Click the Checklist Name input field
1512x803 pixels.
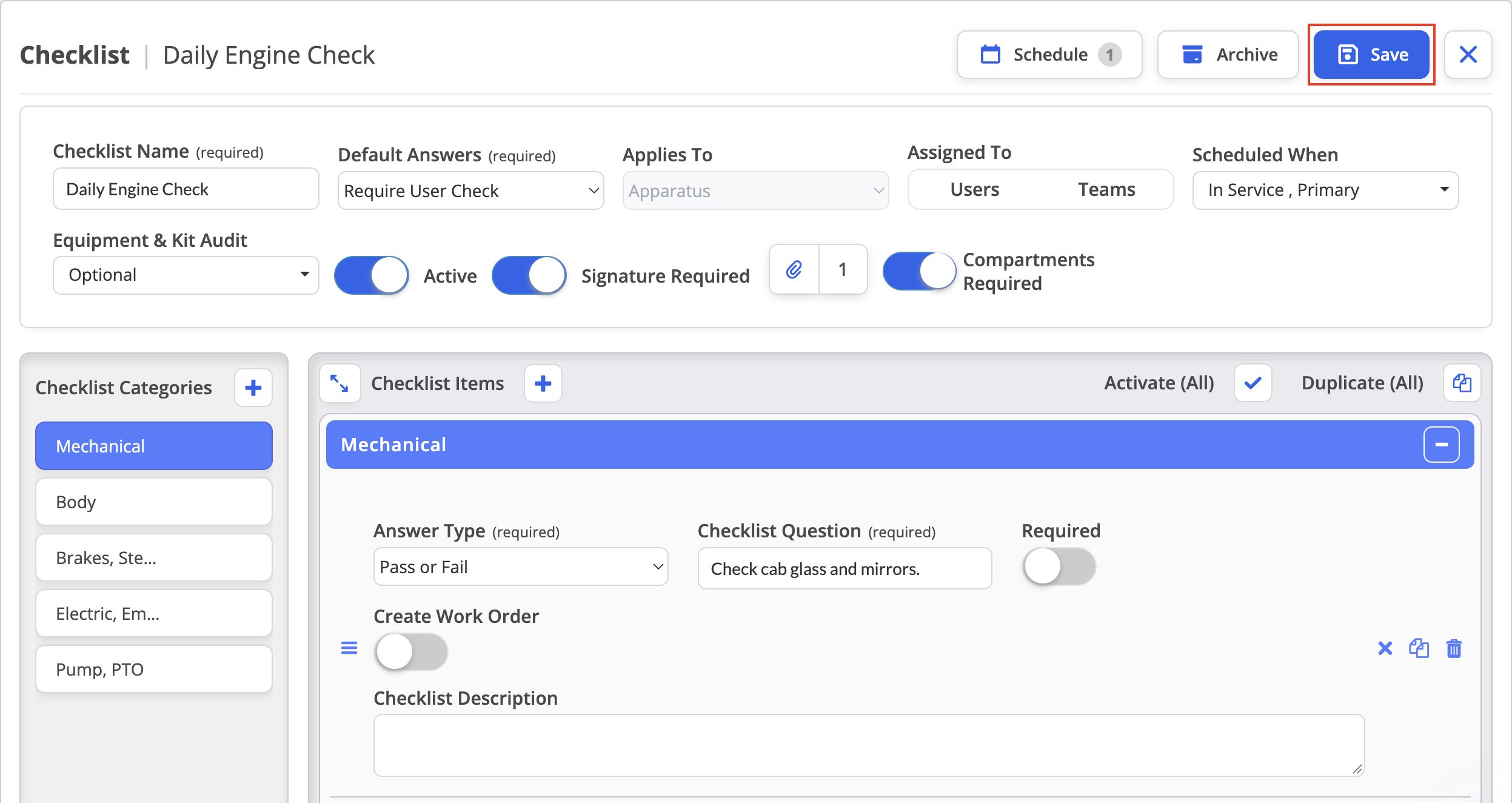point(186,189)
